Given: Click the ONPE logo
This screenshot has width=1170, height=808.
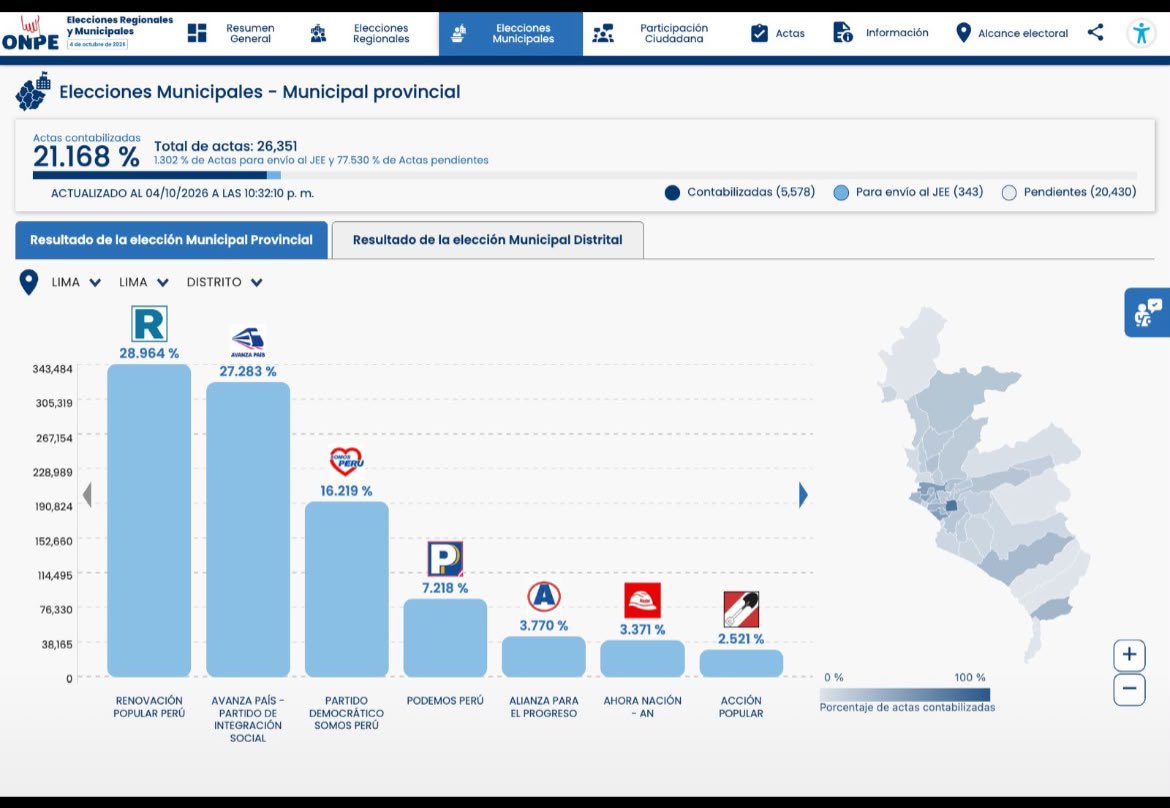Looking at the screenshot, I should pyautogui.click(x=30, y=34).
